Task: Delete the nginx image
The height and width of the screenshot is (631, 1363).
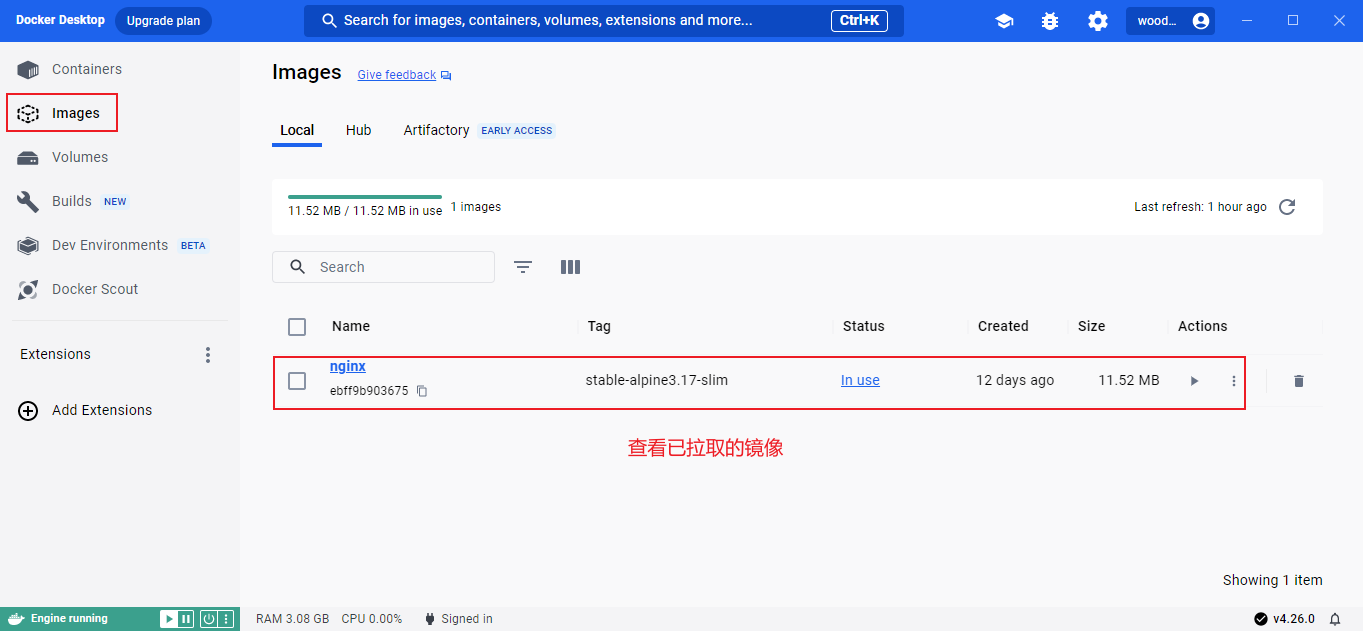Action: [1299, 381]
